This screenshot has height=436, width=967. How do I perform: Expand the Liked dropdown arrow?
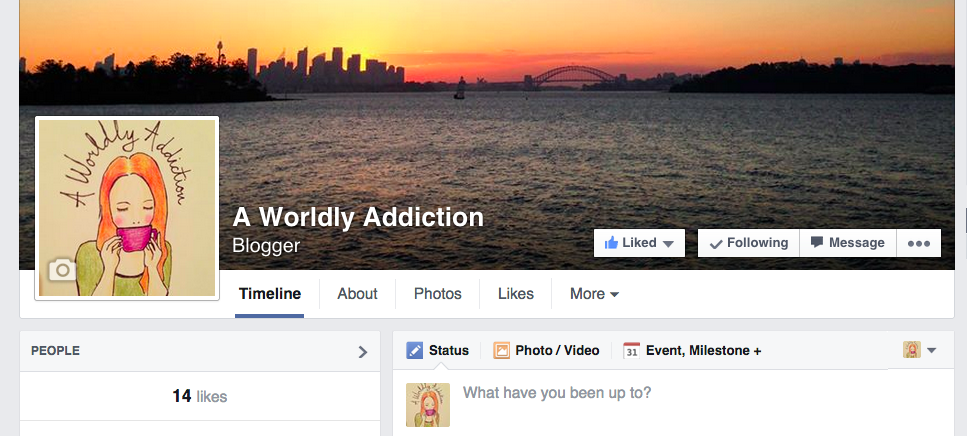(668, 244)
